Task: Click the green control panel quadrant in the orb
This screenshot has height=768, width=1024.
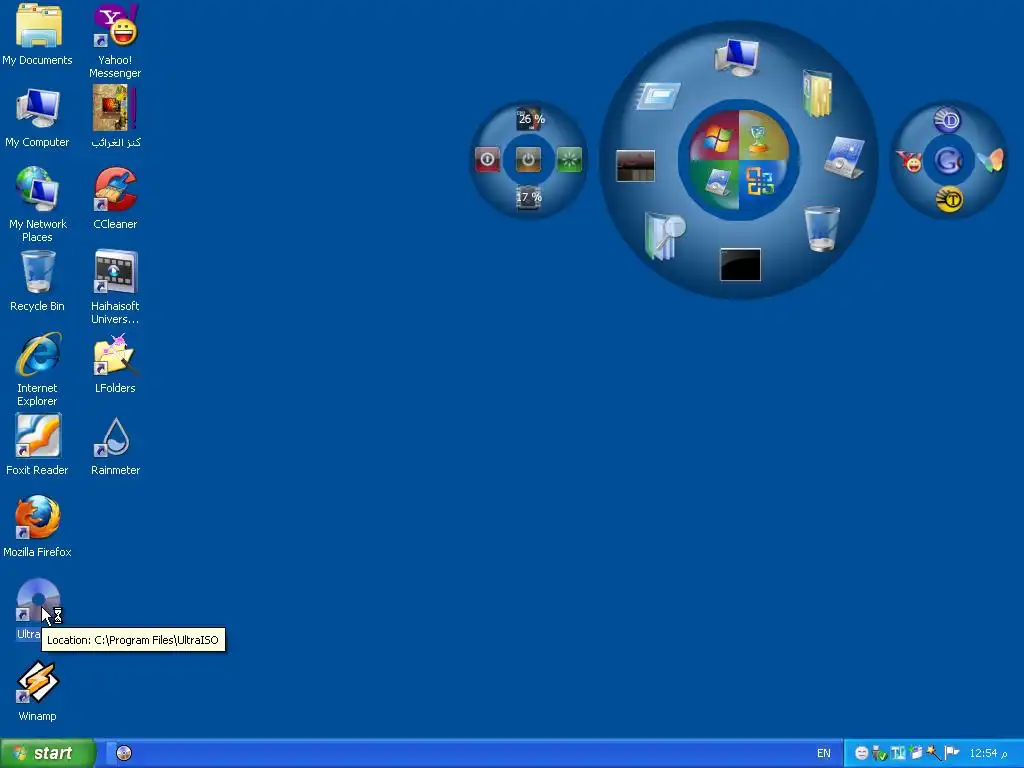Action: pos(716,183)
